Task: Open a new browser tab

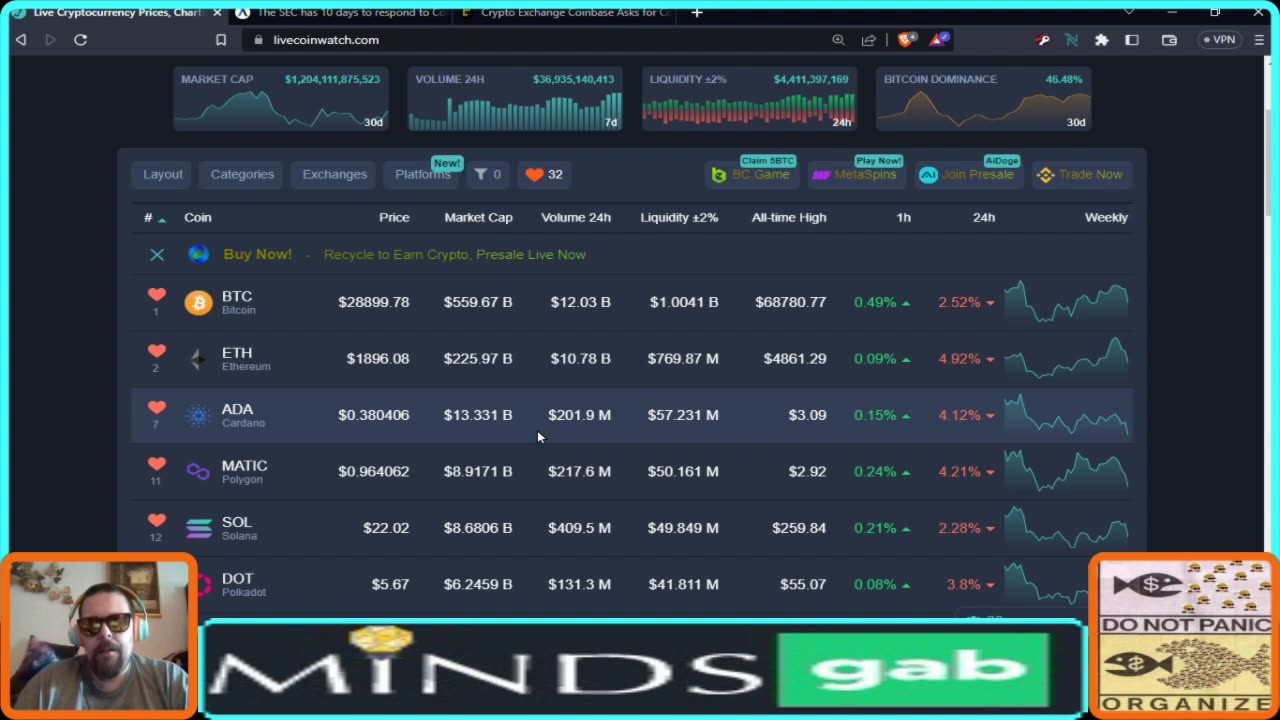Action: click(697, 13)
